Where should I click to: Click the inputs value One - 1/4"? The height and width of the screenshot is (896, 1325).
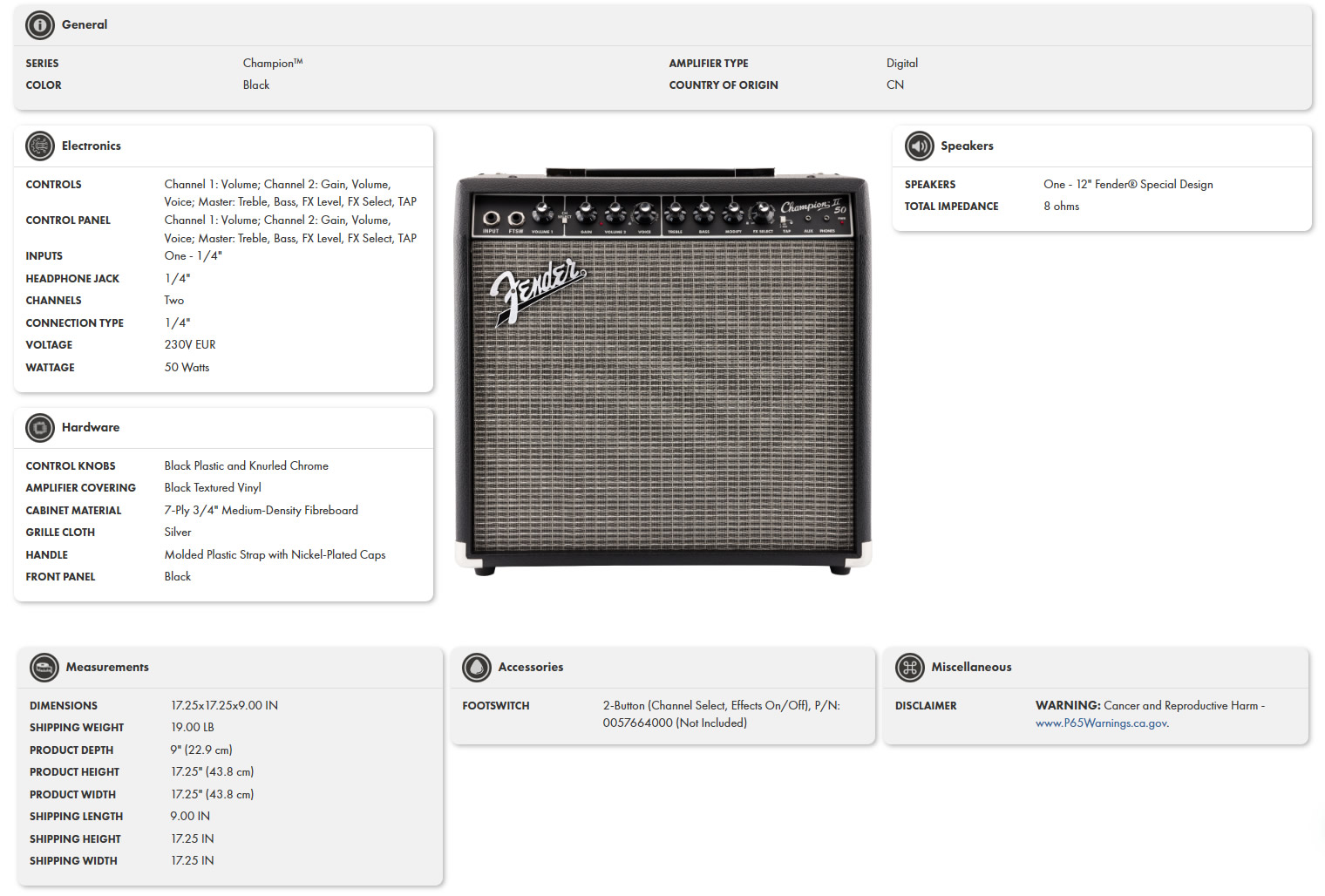coord(194,255)
